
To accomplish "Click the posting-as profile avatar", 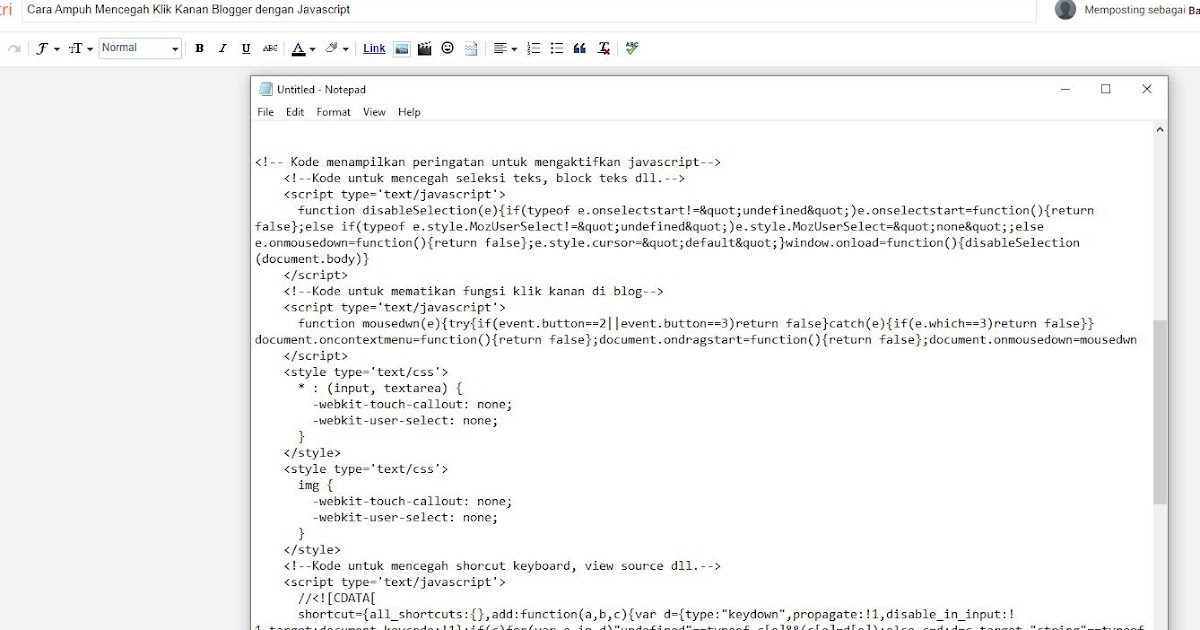I will (x=1066, y=9).
